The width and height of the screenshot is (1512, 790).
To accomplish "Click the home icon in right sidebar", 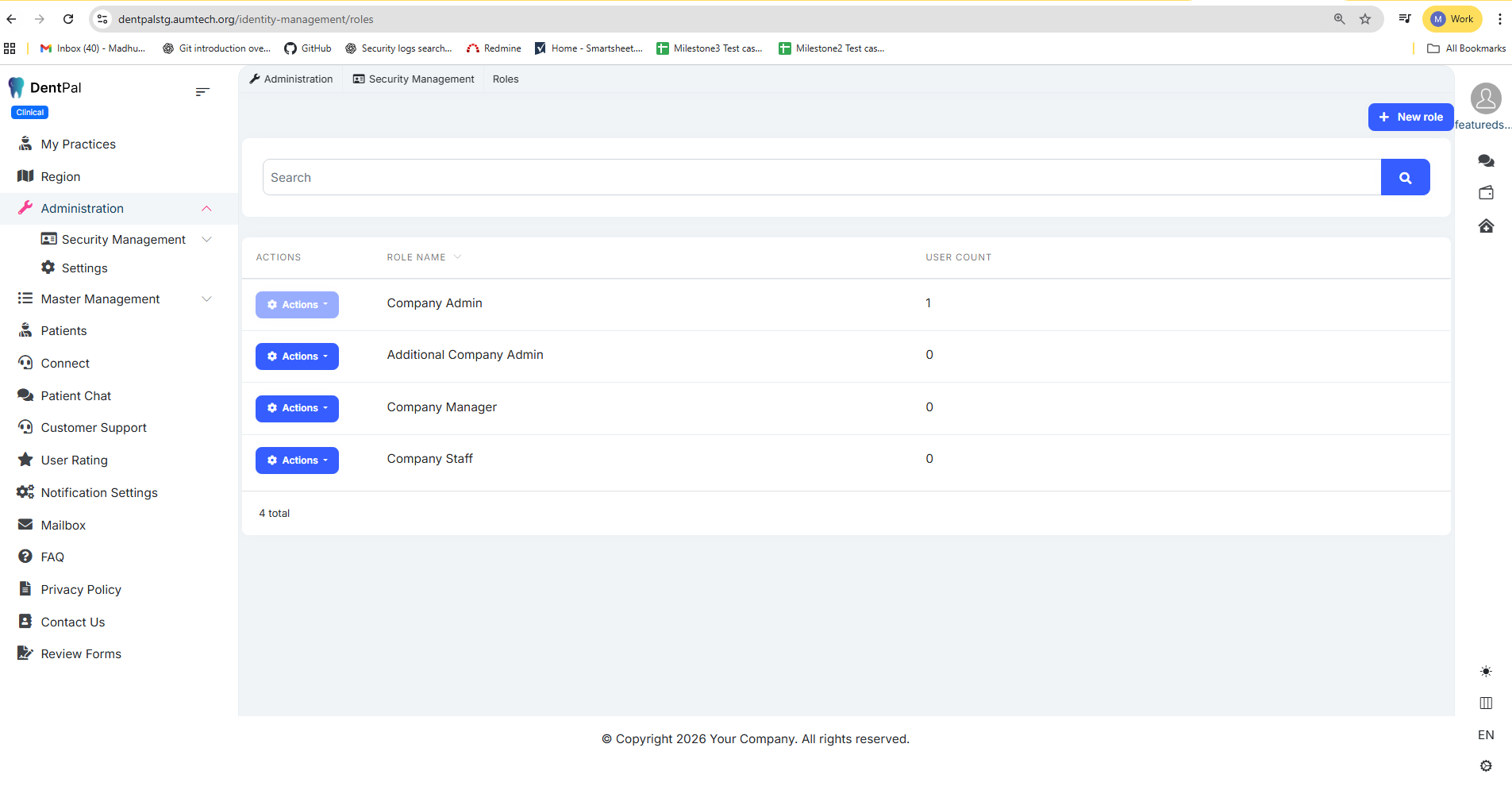I will tap(1486, 226).
